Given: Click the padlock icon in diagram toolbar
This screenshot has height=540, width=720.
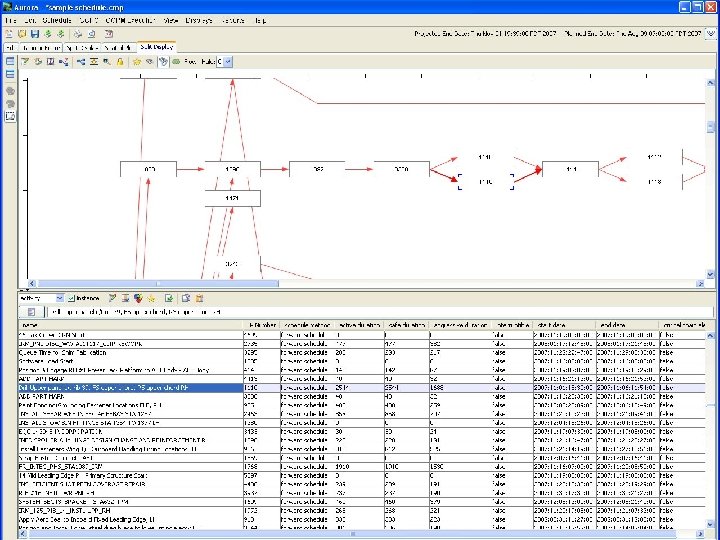Looking at the screenshot, I should [120, 61].
